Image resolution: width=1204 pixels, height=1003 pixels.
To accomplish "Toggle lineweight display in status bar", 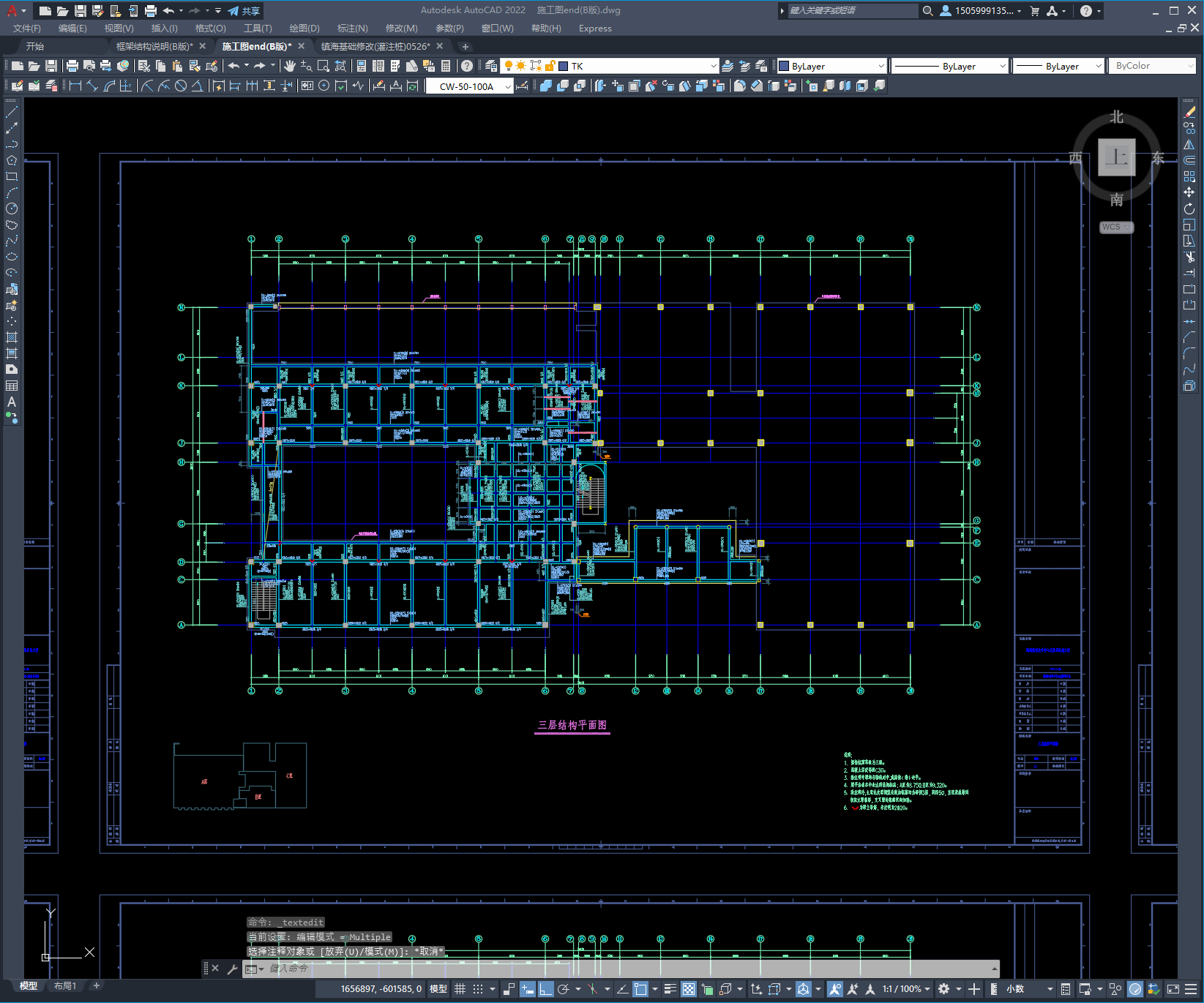I will pyautogui.click(x=670, y=989).
